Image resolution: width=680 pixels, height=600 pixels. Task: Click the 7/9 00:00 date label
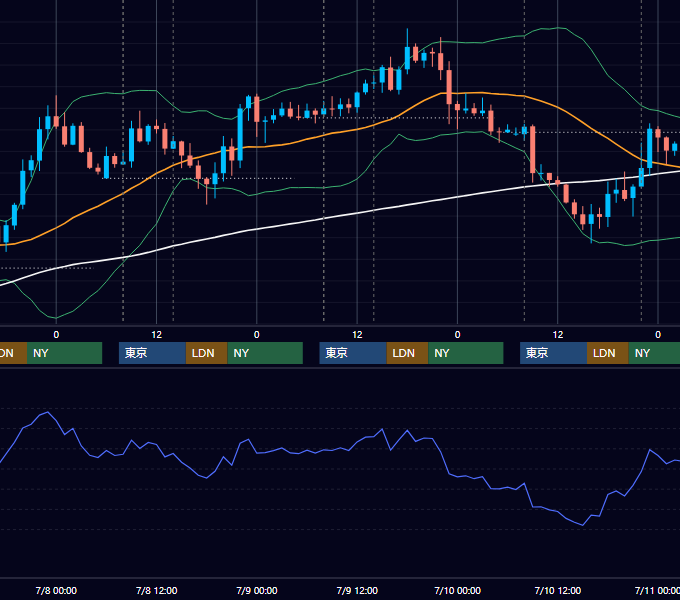pos(257,590)
